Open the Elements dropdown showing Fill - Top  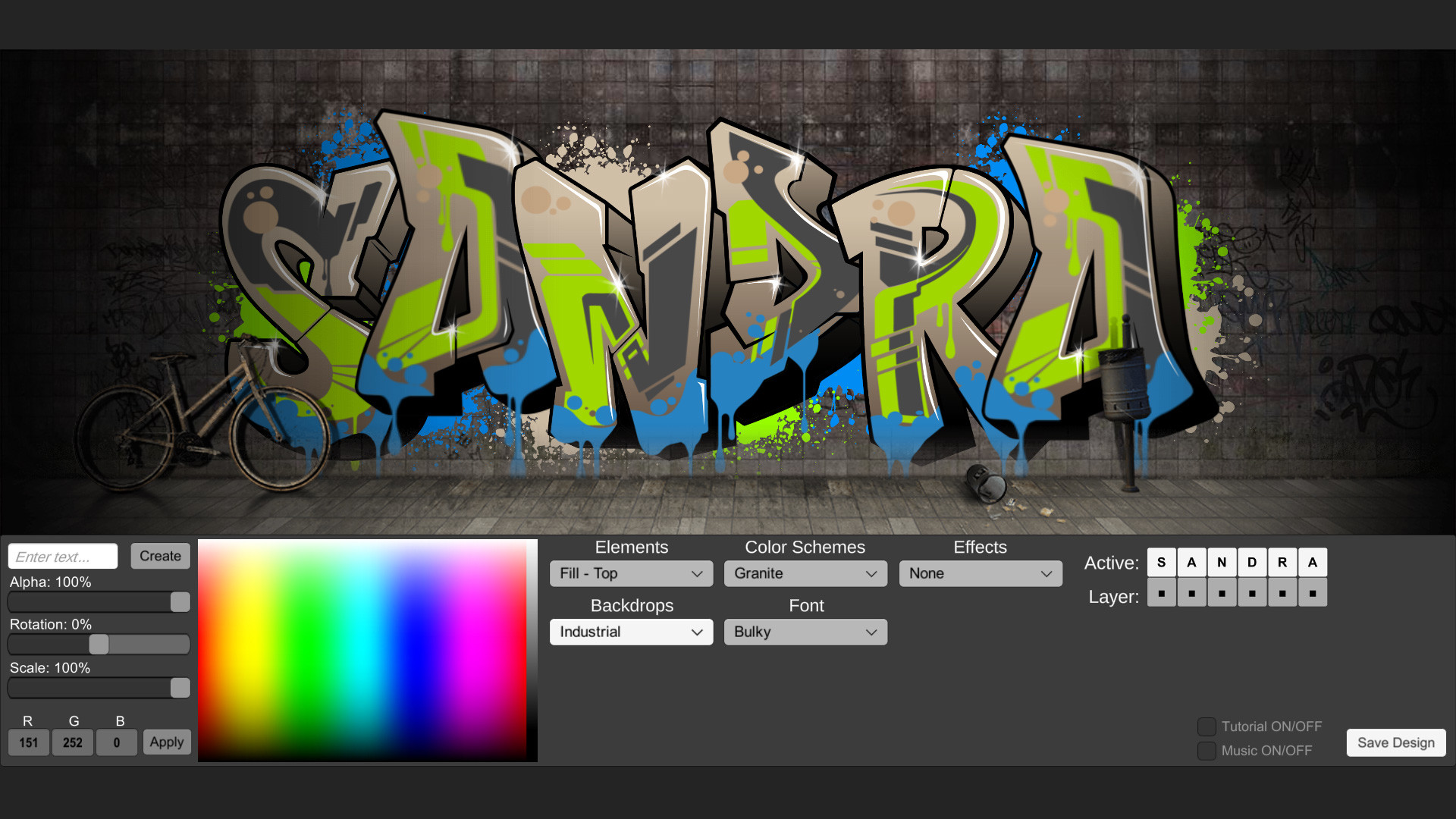click(x=630, y=573)
